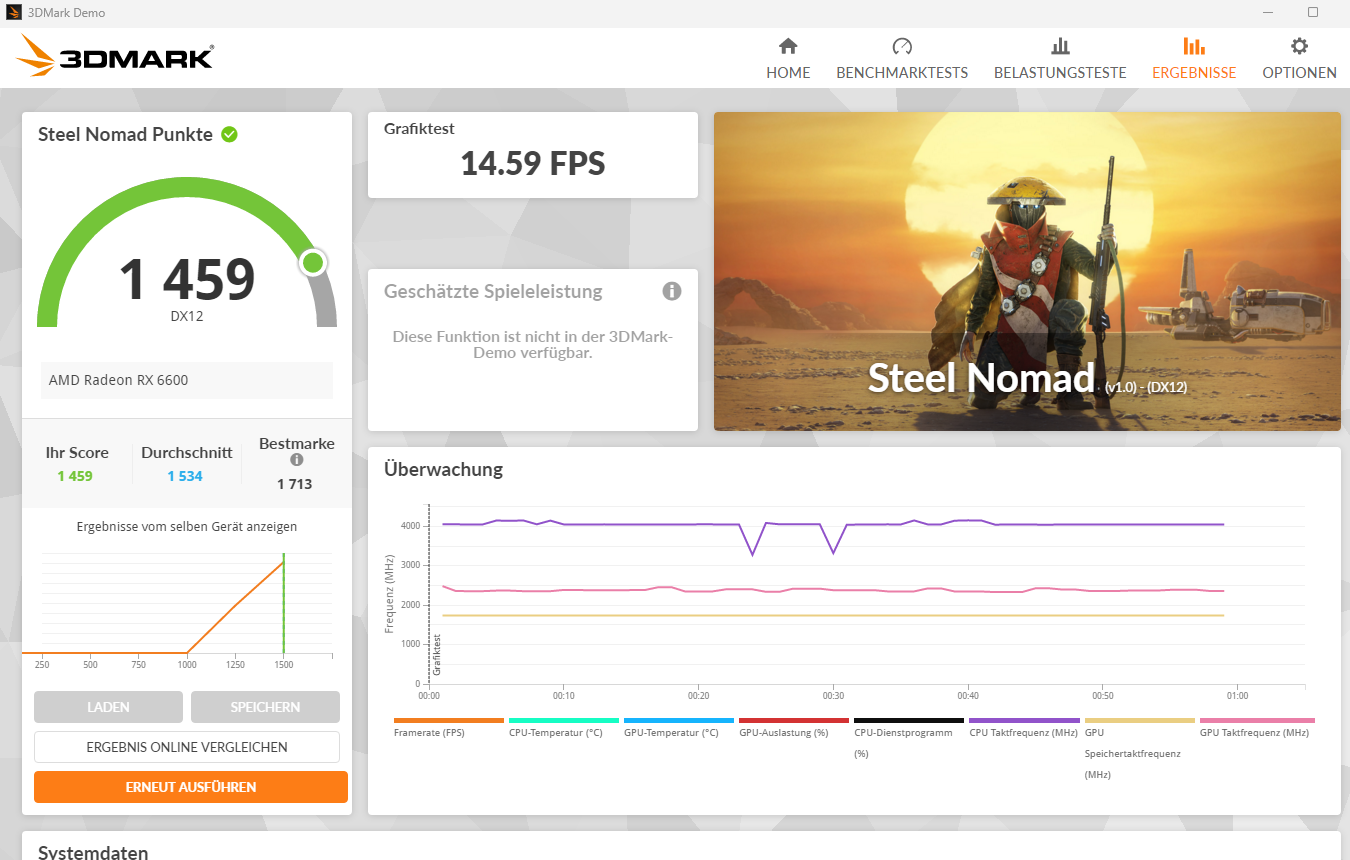Click the large 1 459 score number

pos(187,279)
